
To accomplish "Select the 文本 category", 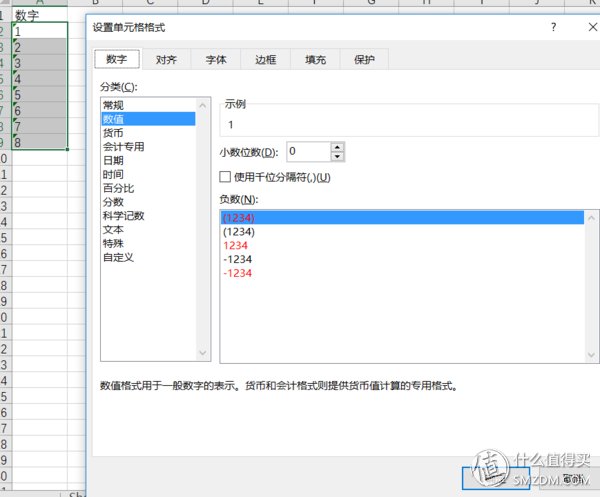I will point(148,230).
